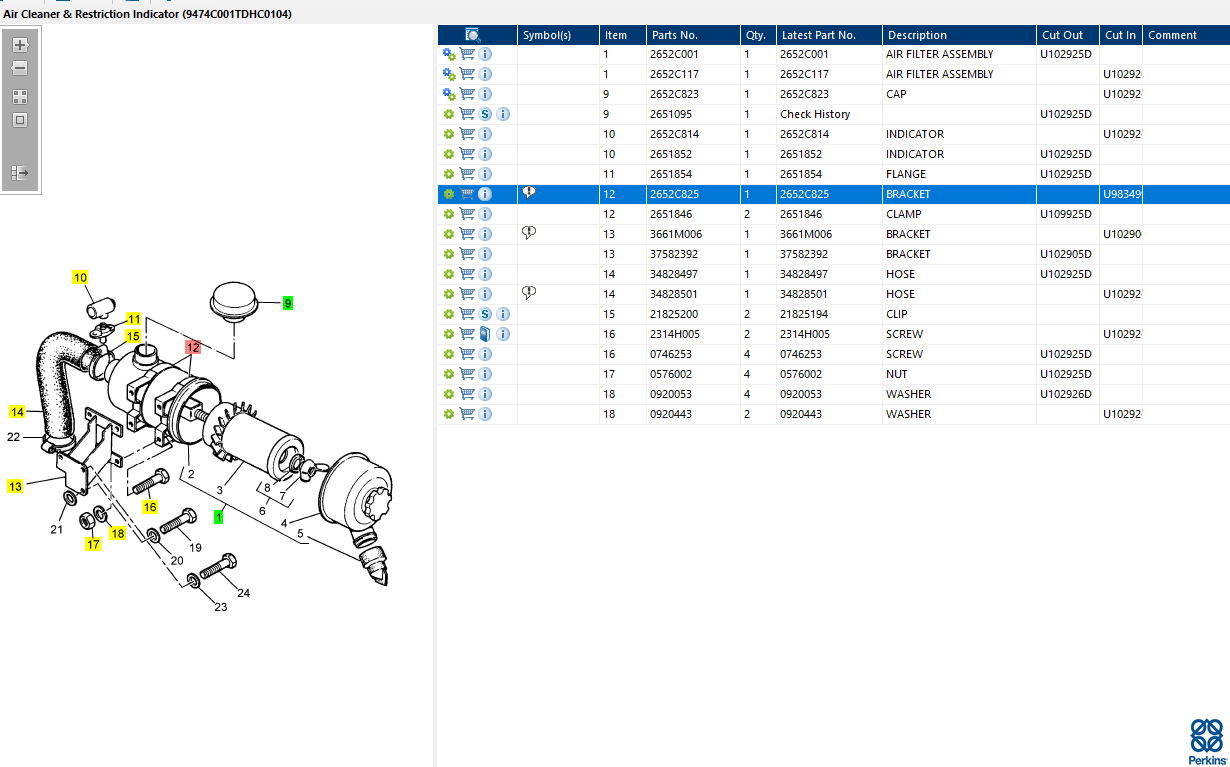Click the search icon in the table header
Screen dimensions: 1230x767
[x=472, y=35]
